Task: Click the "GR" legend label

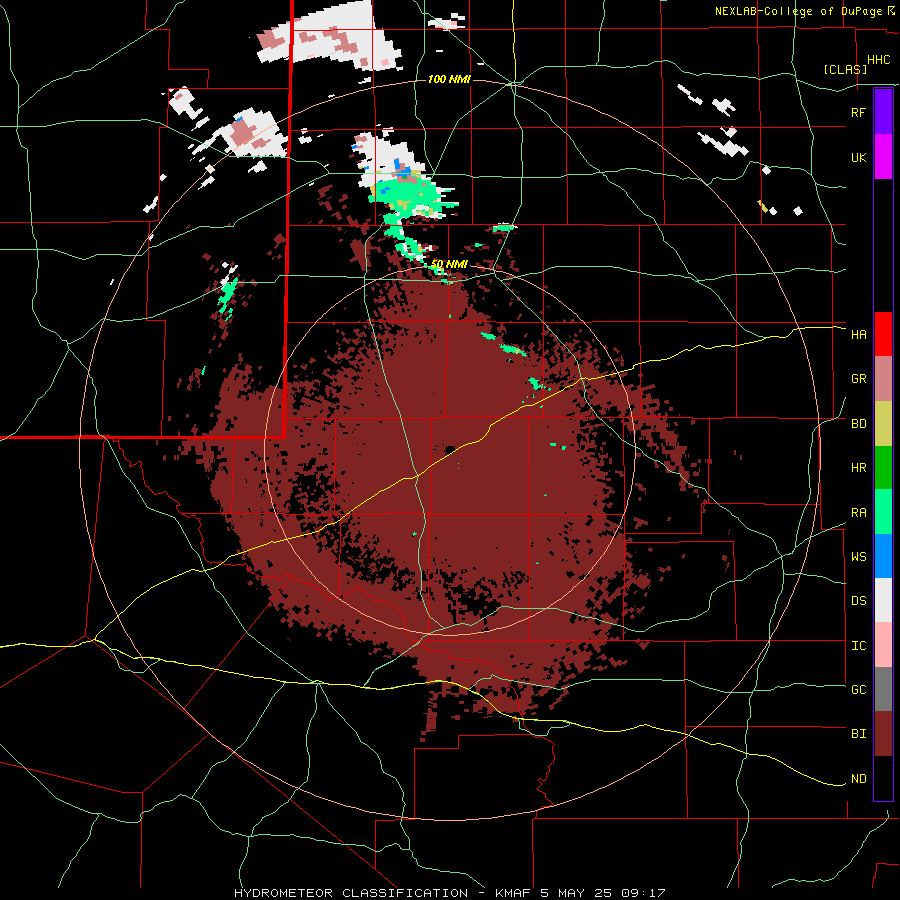Action: [x=858, y=379]
